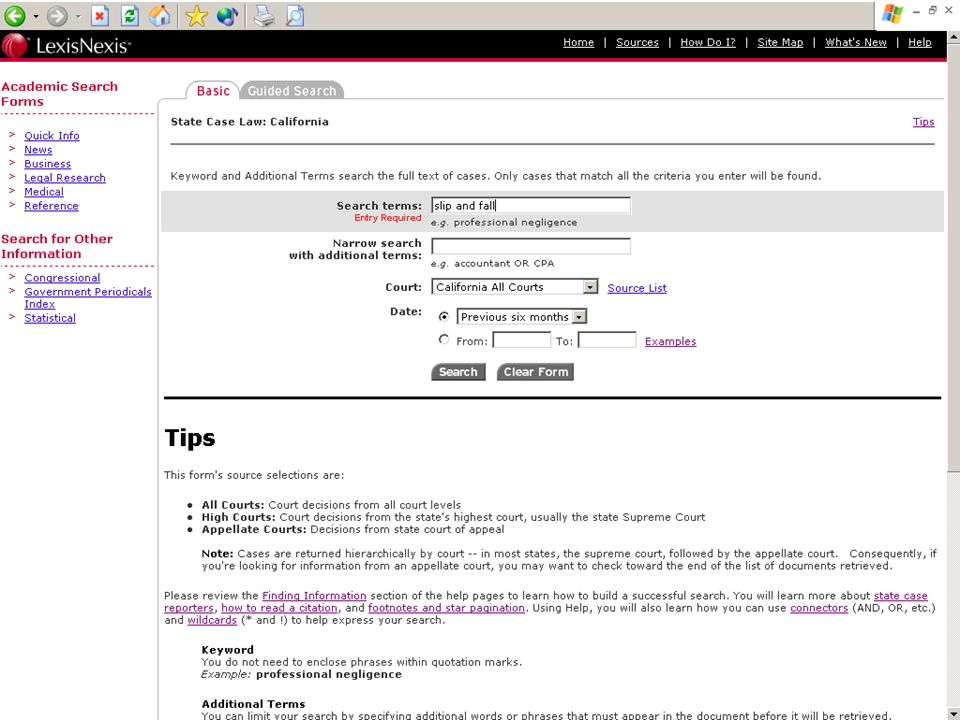Click the Search button
The height and width of the screenshot is (720, 960).
pos(458,372)
